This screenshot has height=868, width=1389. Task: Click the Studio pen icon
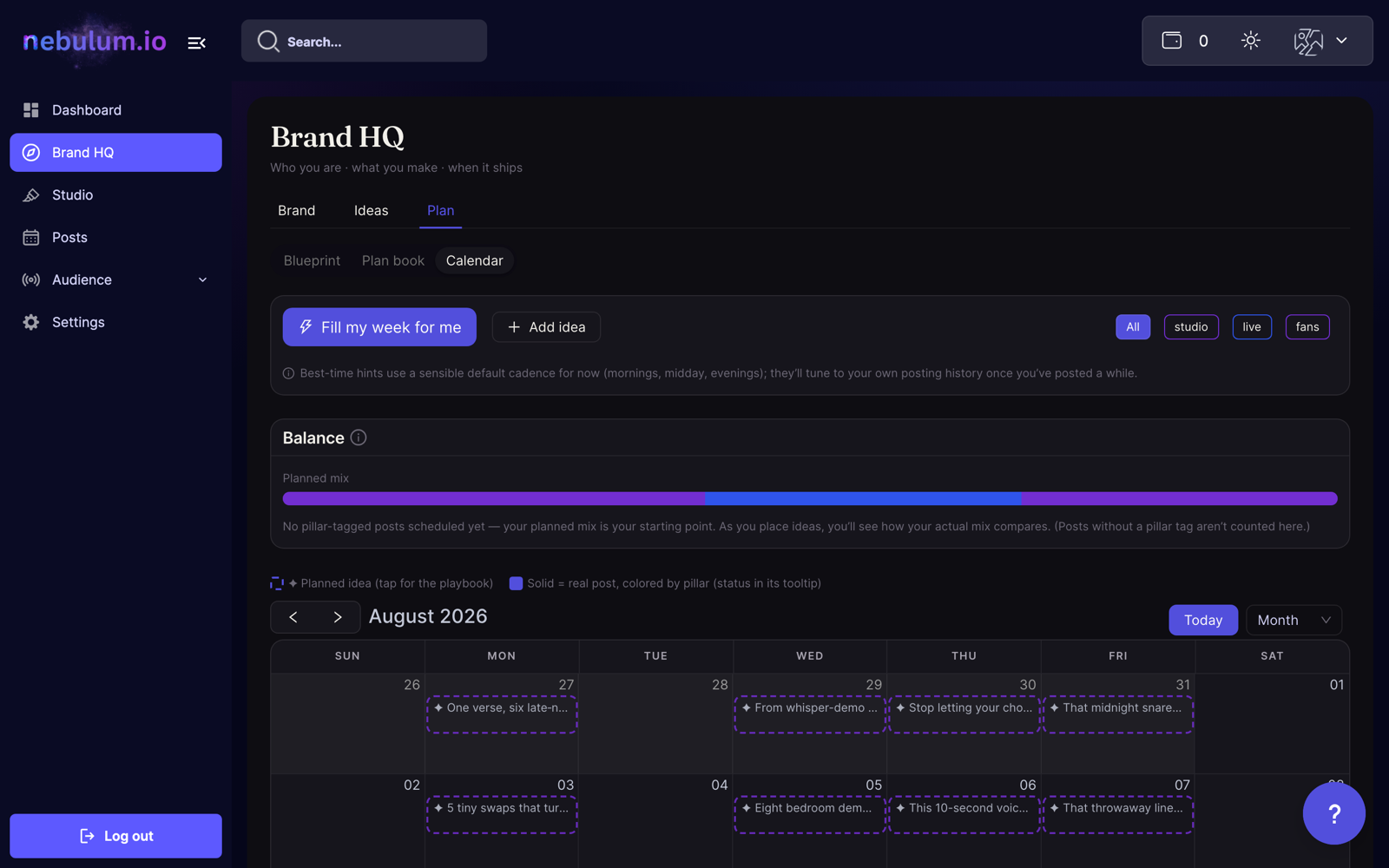31,195
